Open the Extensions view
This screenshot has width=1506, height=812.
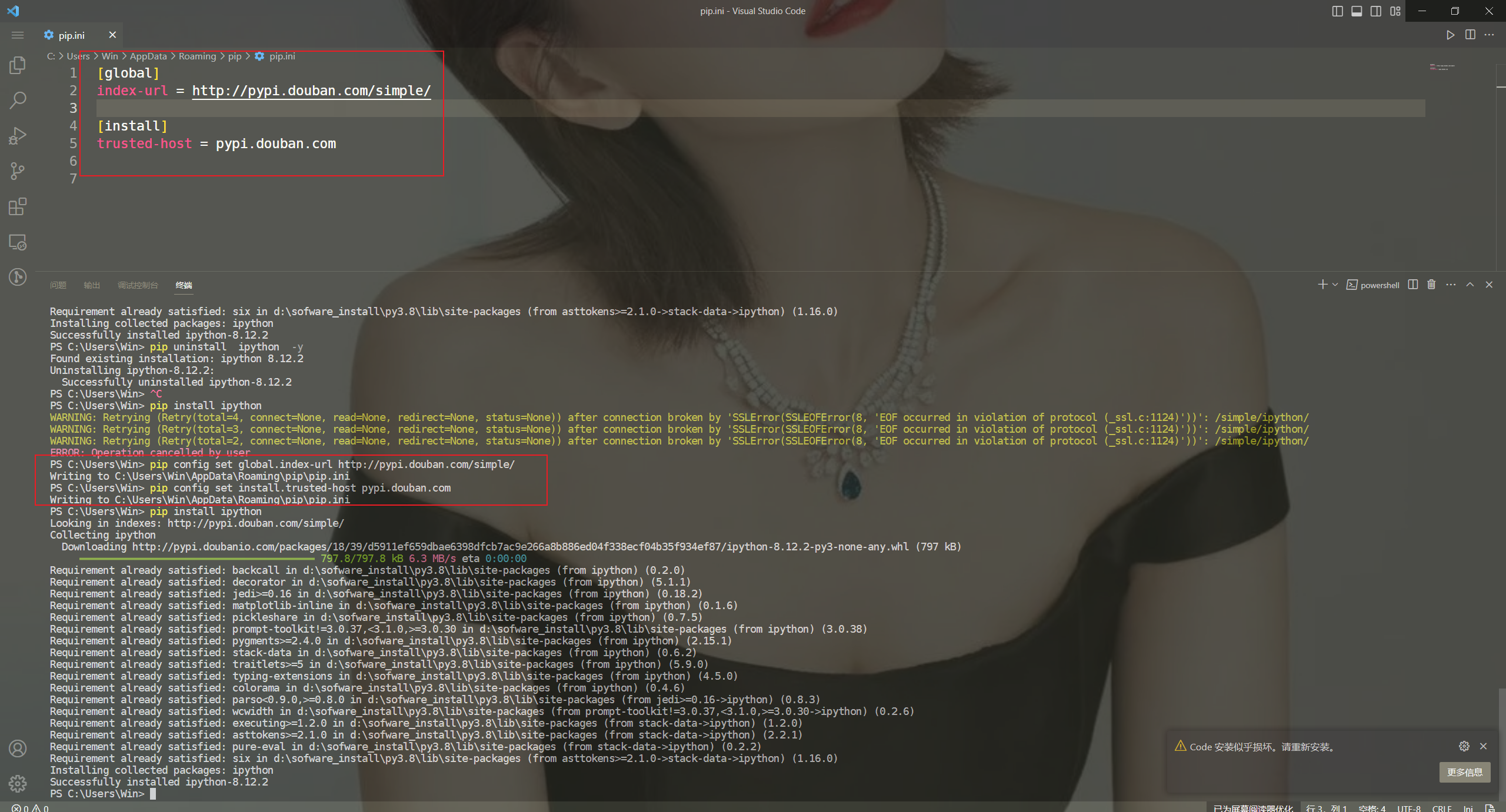pyautogui.click(x=18, y=207)
